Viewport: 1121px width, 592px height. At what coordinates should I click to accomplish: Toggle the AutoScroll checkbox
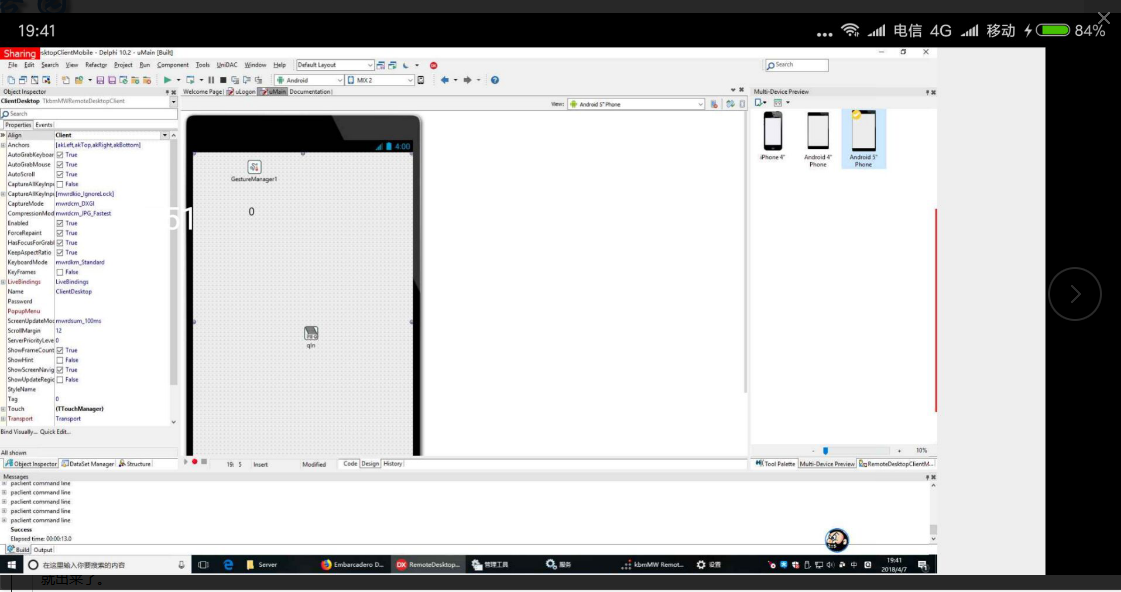(x=60, y=174)
